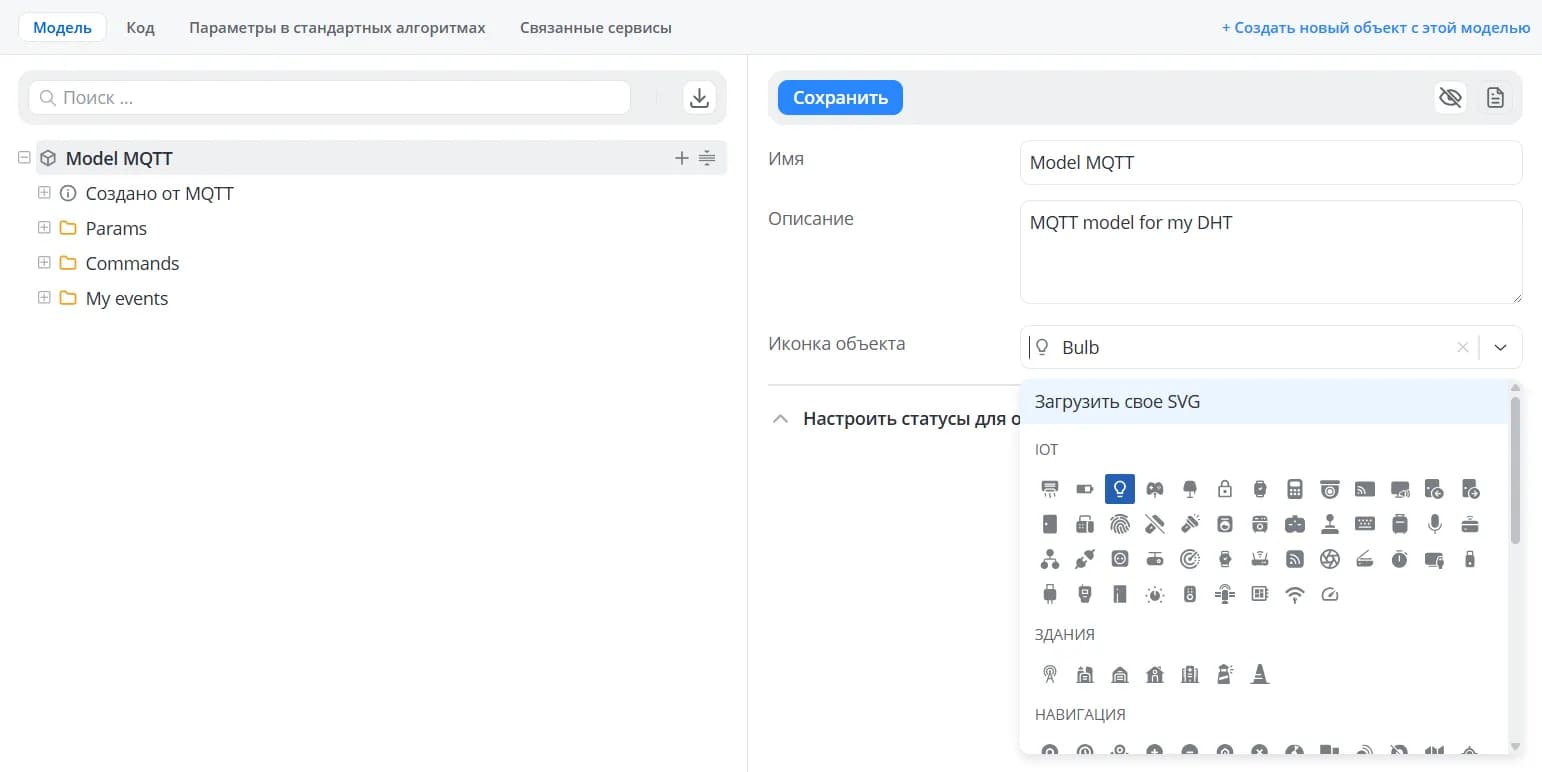This screenshot has width=1542, height=772.
Task: Click Создать новый объект с этой моделью
Action: coord(1376,28)
